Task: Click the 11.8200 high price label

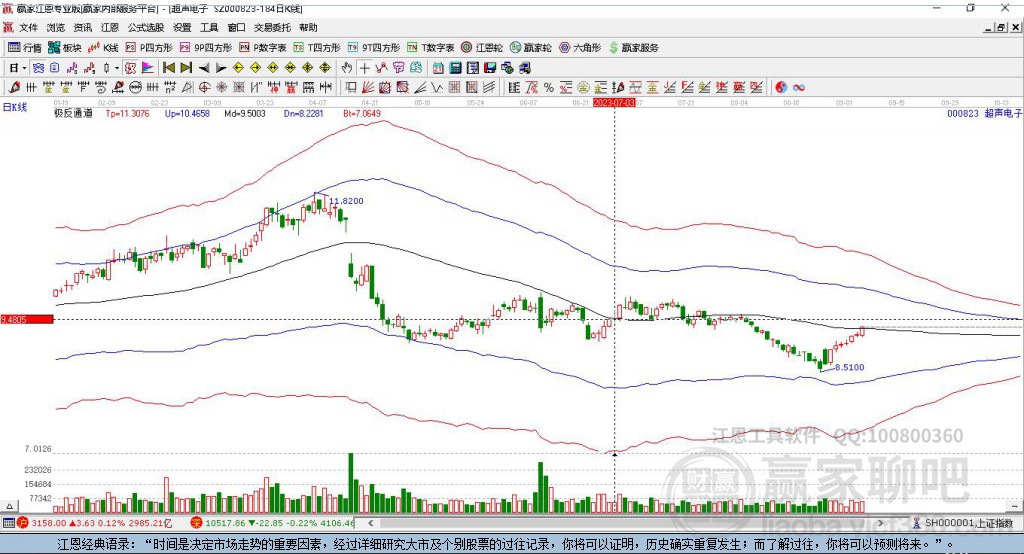Action: [x=346, y=201]
